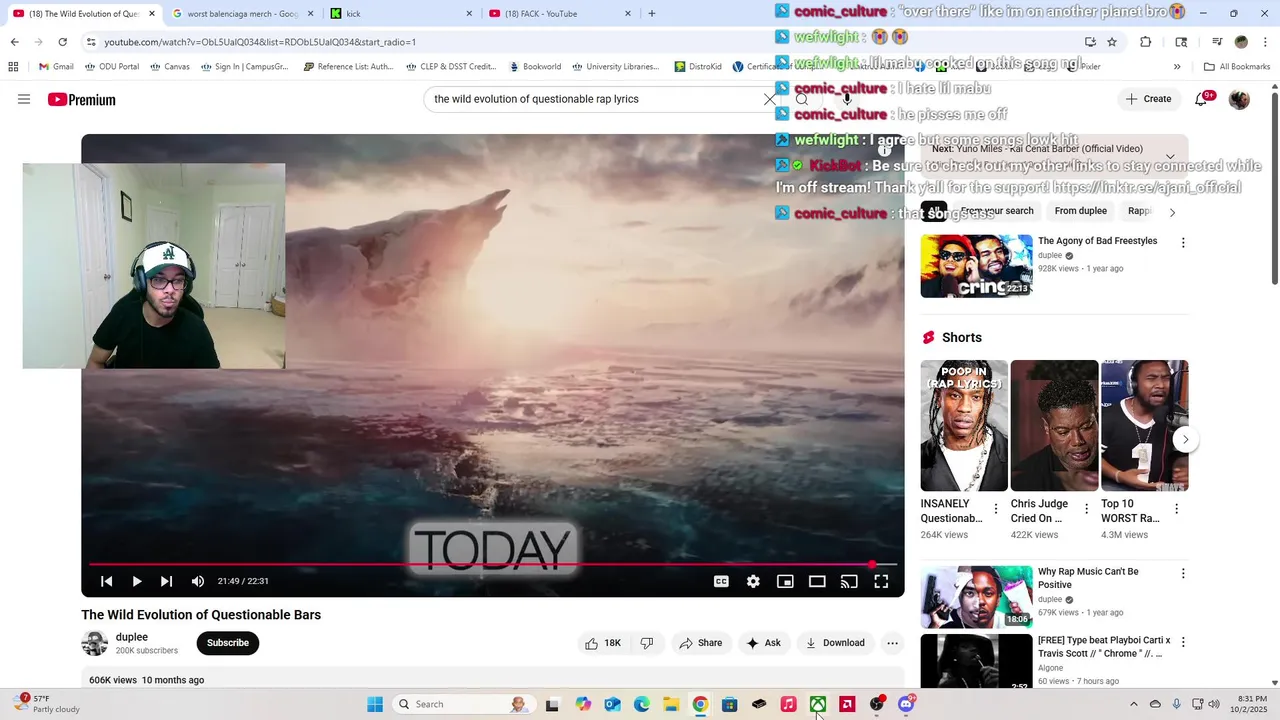
Task: Open options for the FREE Type beat video
Action: point(1183,642)
